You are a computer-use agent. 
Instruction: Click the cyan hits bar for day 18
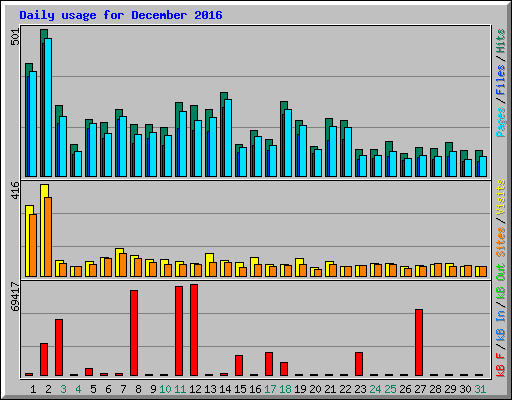click(288, 143)
